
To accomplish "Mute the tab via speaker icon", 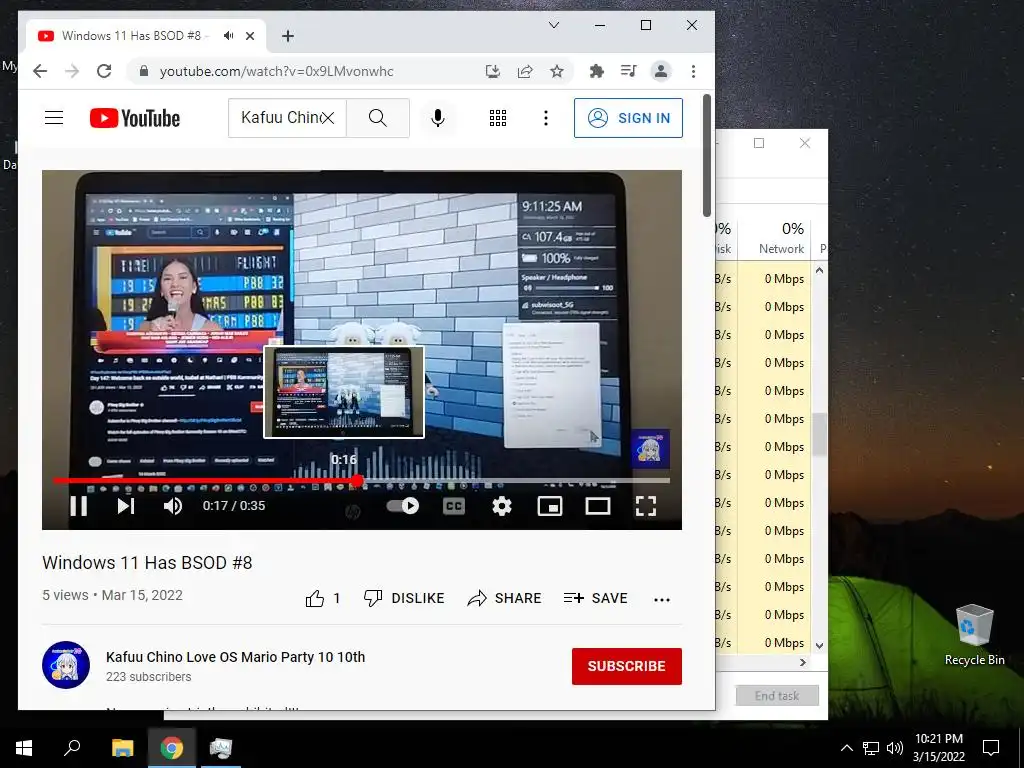I will [229, 36].
